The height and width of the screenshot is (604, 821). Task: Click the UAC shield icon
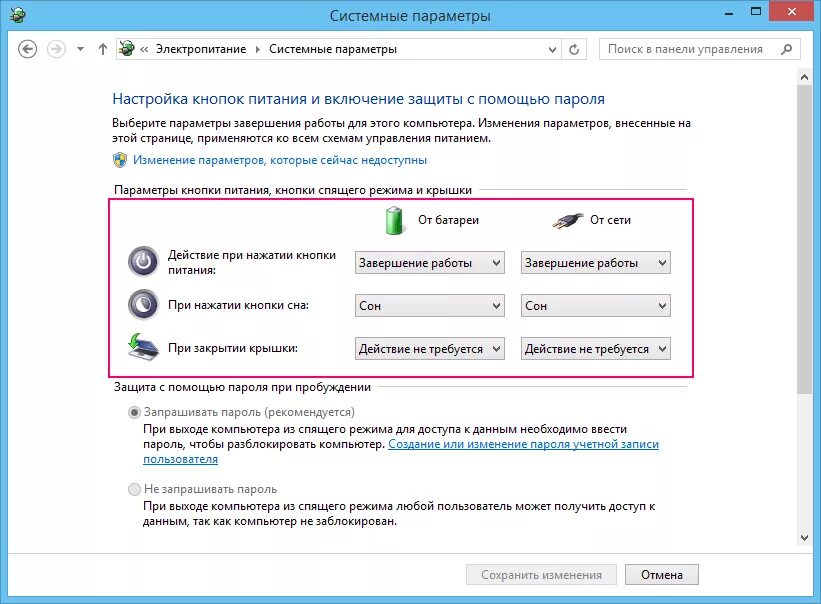[x=120, y=160]
